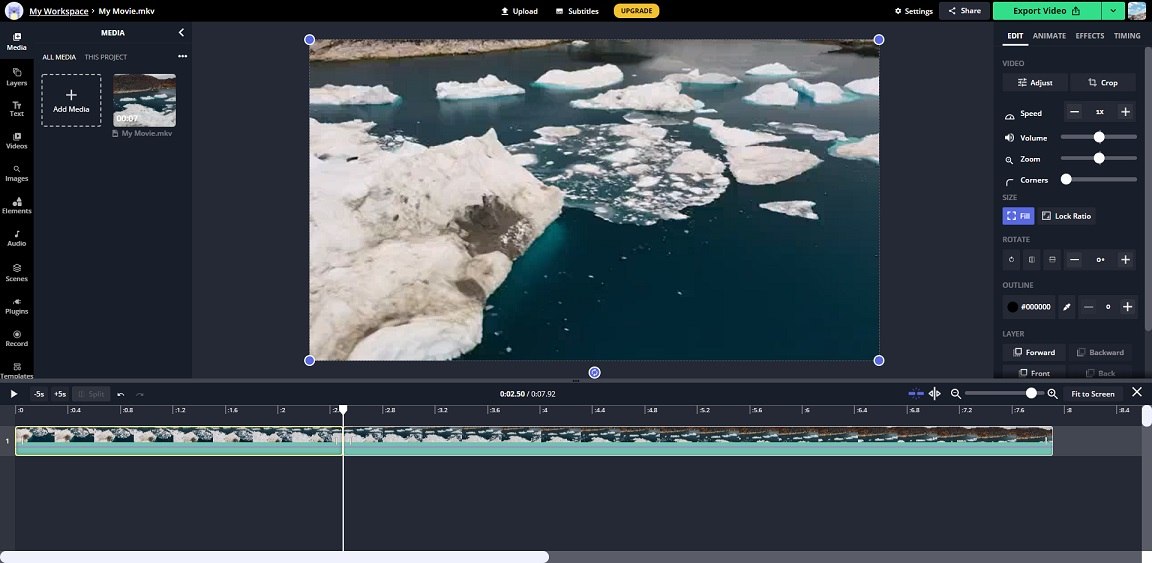Screen dimensions: 1152x563
Task: Switch to the Effects tab
Action: pos(1090,35)
